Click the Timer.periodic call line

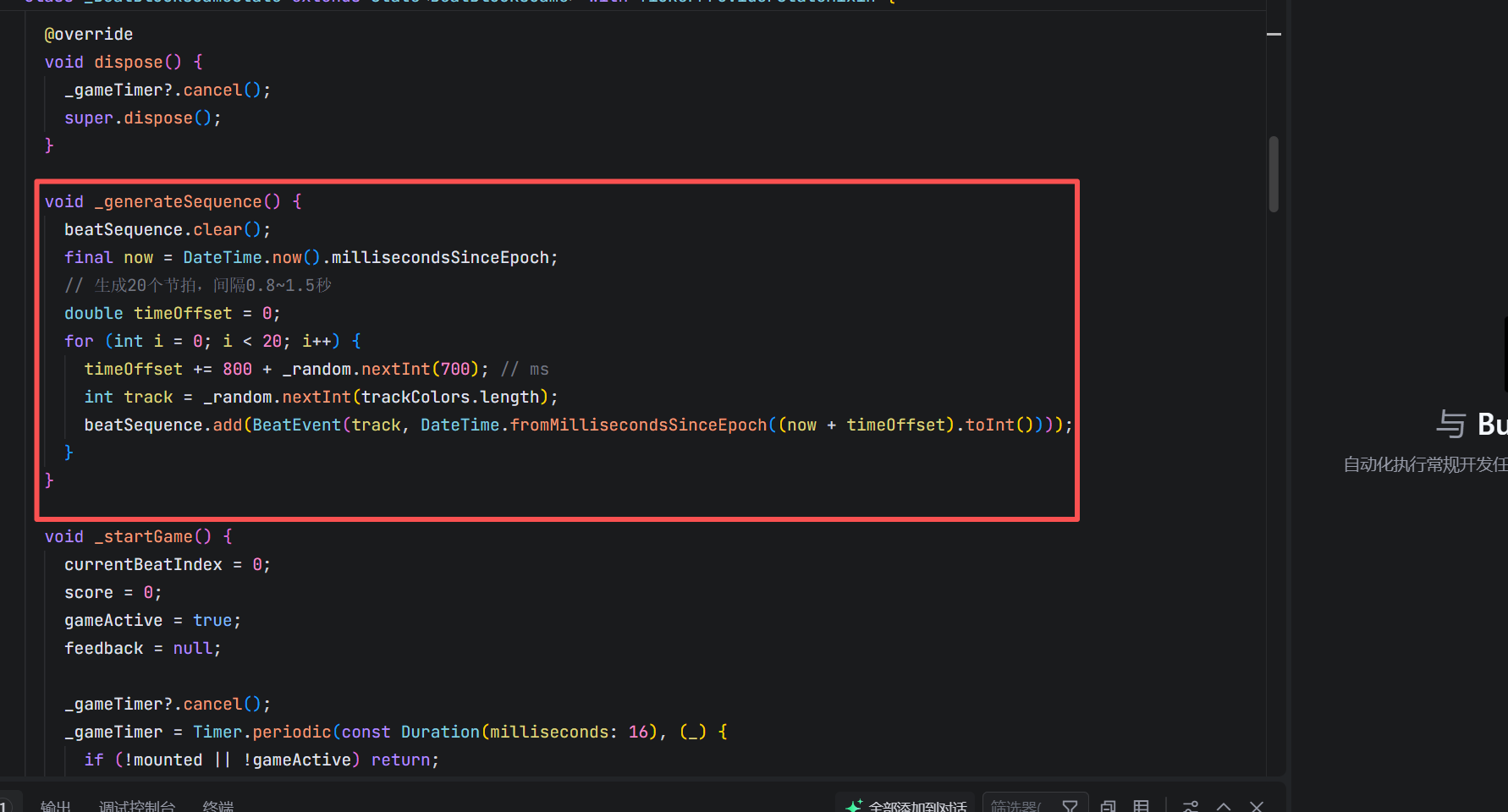(x=396, y=732)
